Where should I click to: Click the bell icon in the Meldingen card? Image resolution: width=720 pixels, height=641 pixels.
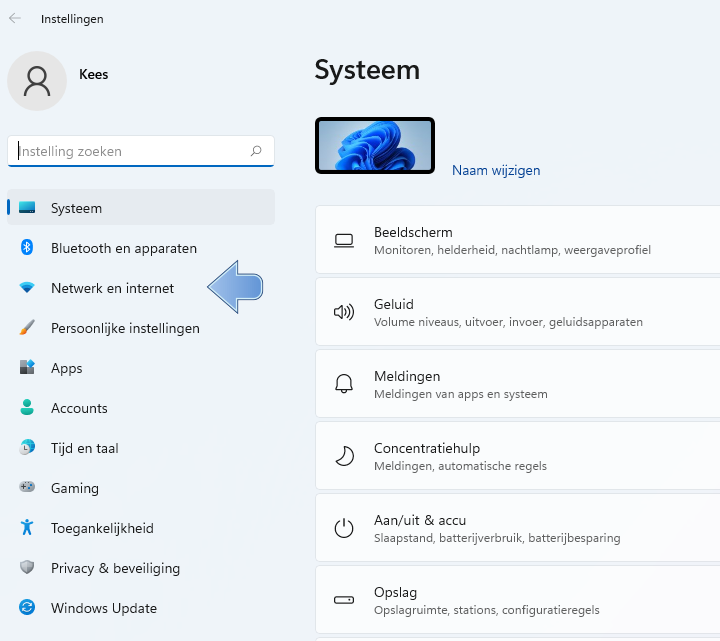(x=343, y=384)
